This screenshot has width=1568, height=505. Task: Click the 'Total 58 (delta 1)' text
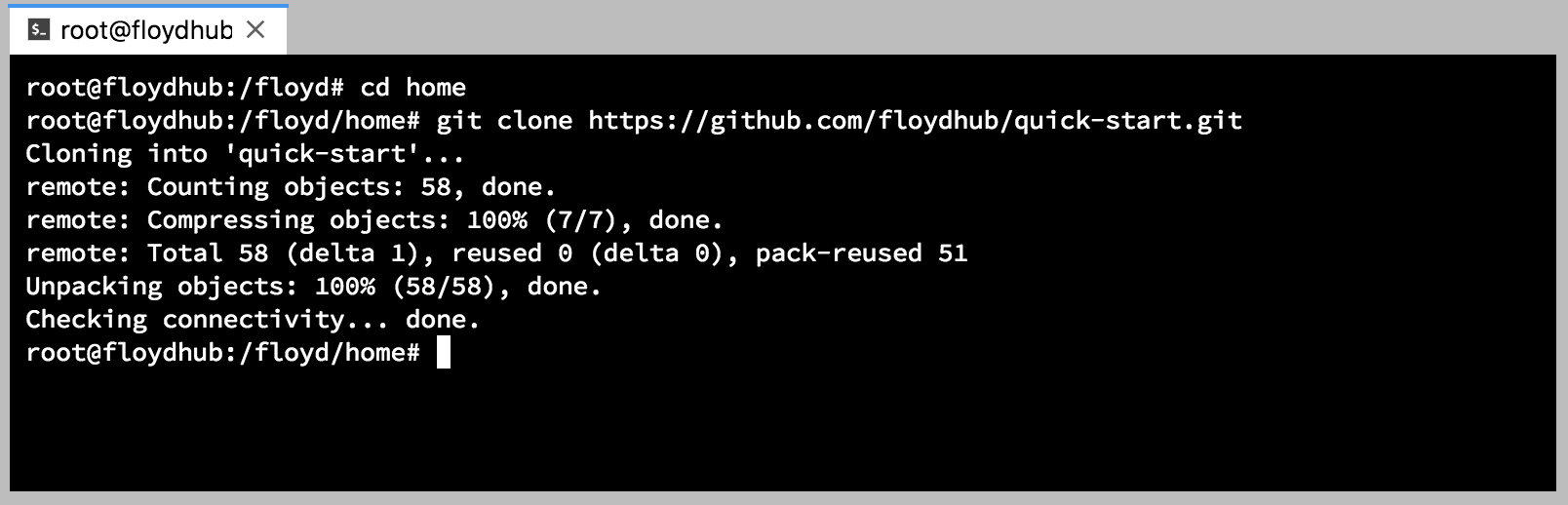282,253
